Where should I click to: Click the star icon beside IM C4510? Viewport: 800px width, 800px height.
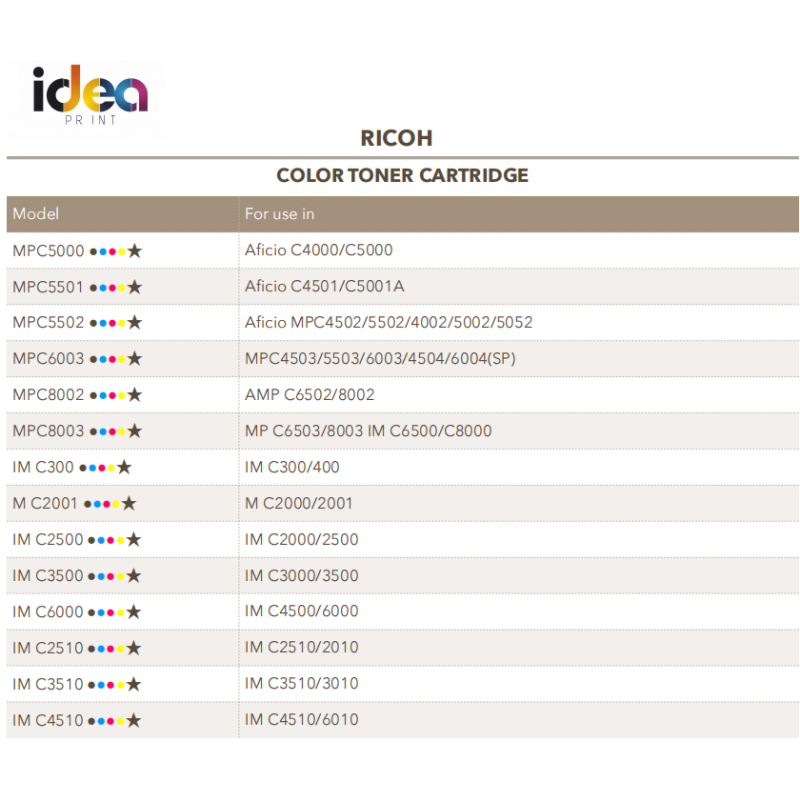point(133,720)
